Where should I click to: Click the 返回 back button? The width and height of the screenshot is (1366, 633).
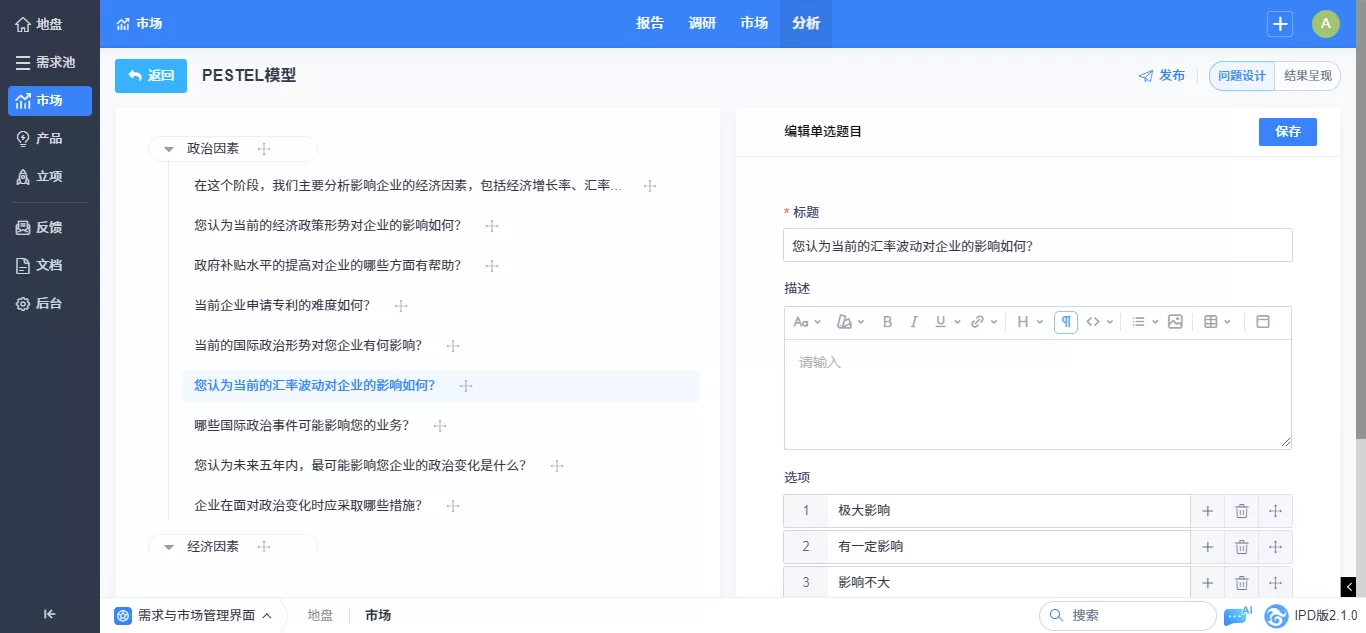pyautogui.click(x=151, y=76)
